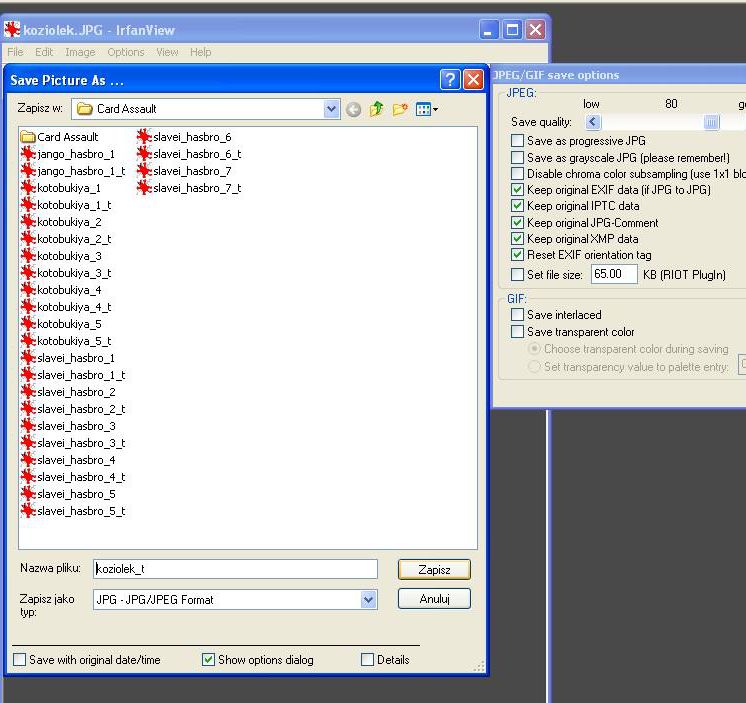Click the back navigation arrow icon
746x703 pixels.
[x=353, y=110]
